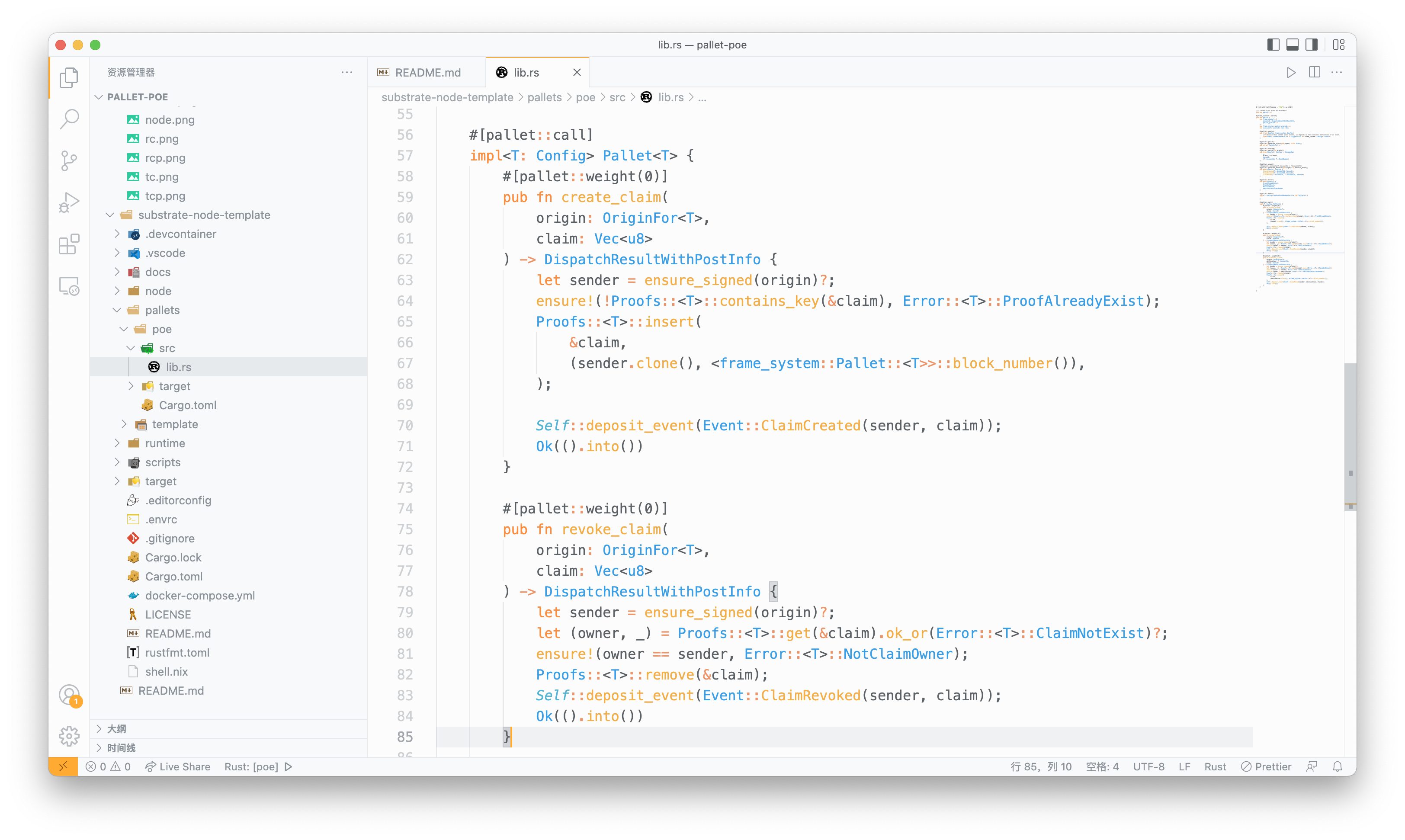Open Run and Debug view icon
This screenshot has width=1405, height=840.
point(69,202)
